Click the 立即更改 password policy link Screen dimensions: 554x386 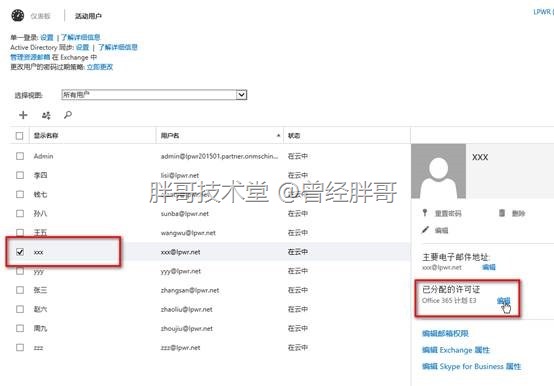coord(100,67)
